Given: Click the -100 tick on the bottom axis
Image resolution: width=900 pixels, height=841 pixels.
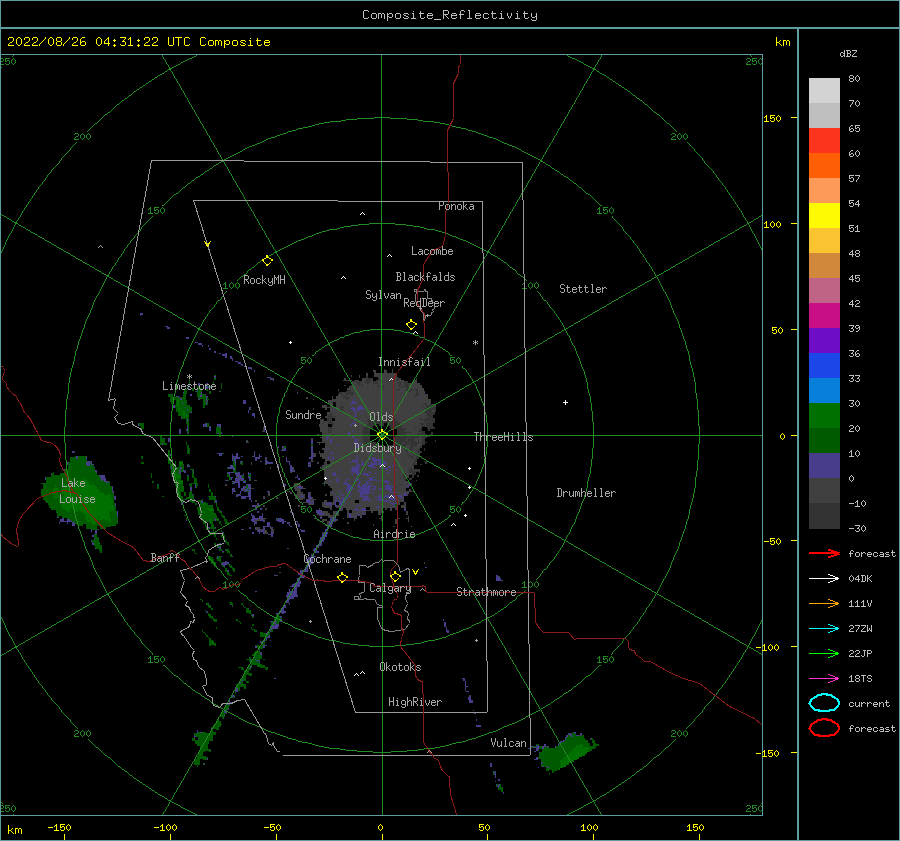Looking at the screenshot, I should click(165, 828).
